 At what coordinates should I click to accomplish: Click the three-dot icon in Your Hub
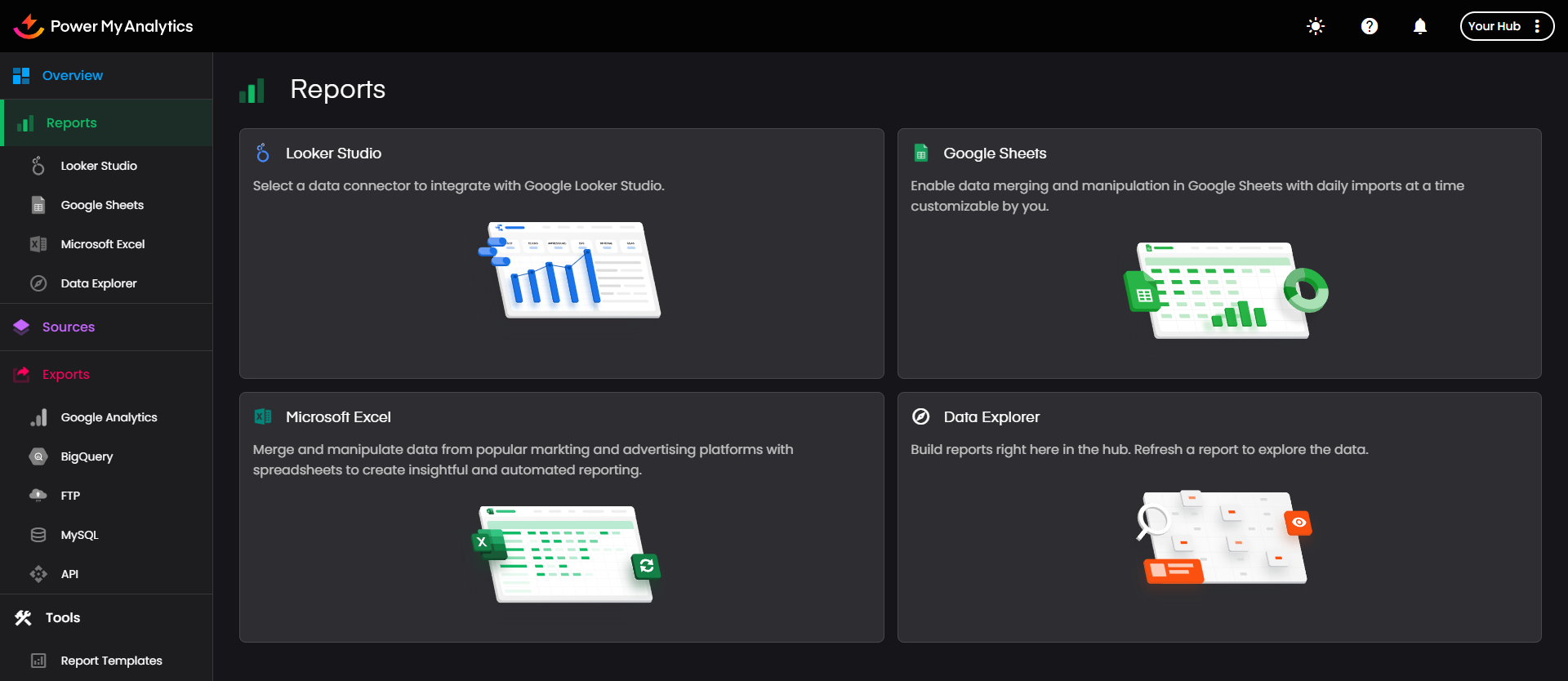coord(1538,26)
